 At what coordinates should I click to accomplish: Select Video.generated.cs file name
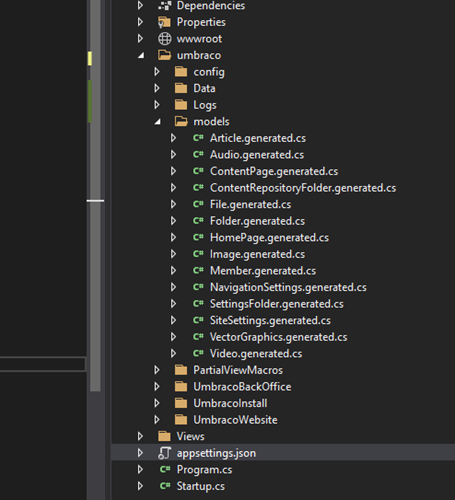(256, 354)
